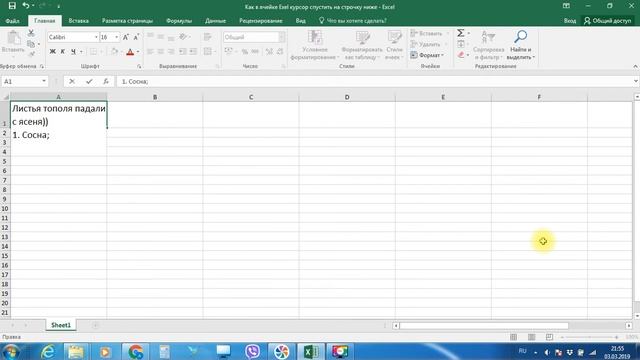This screenshot has width=640, height=360.
Task: Click the Undo arrow in title bar
Action: coord(26,6)
